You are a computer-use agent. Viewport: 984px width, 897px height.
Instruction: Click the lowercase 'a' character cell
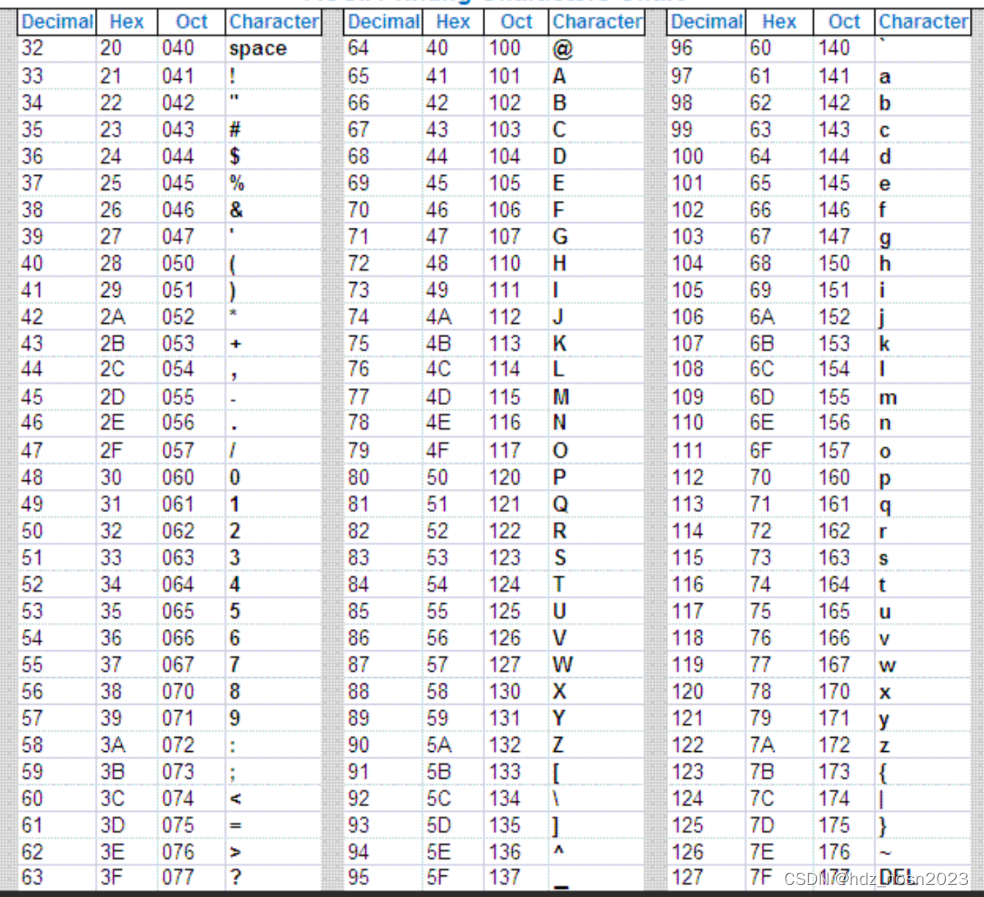[x=922, y=76]
